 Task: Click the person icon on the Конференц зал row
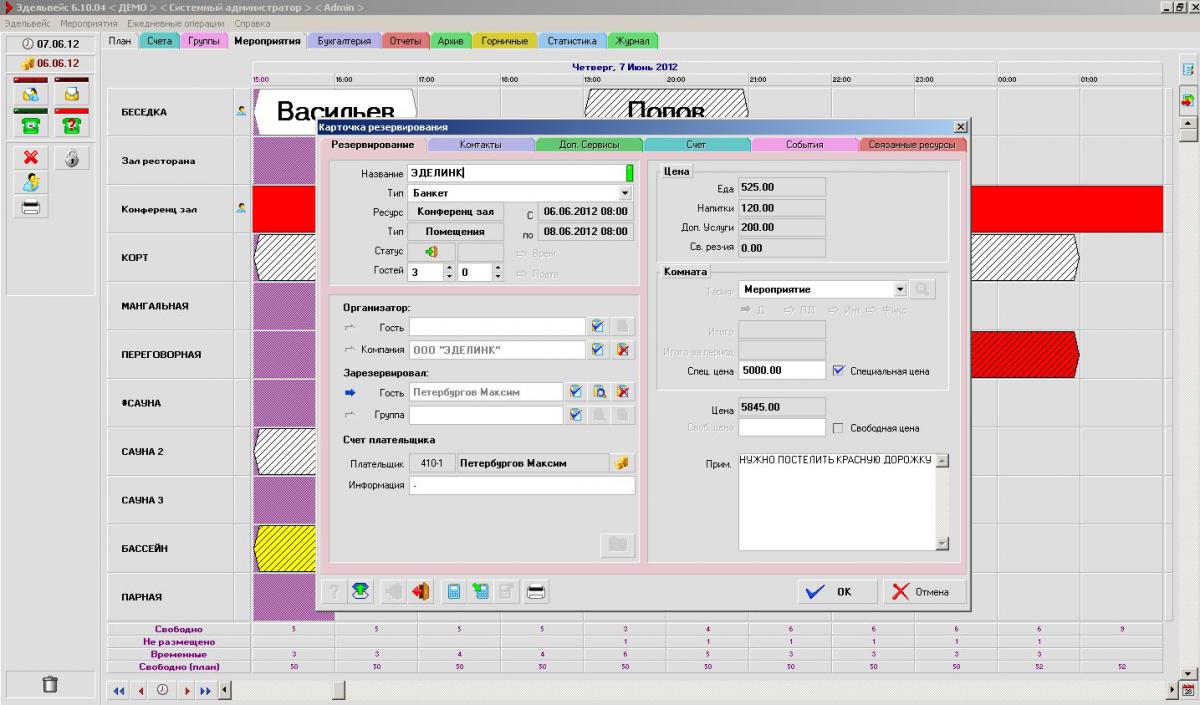click(241, 208)
